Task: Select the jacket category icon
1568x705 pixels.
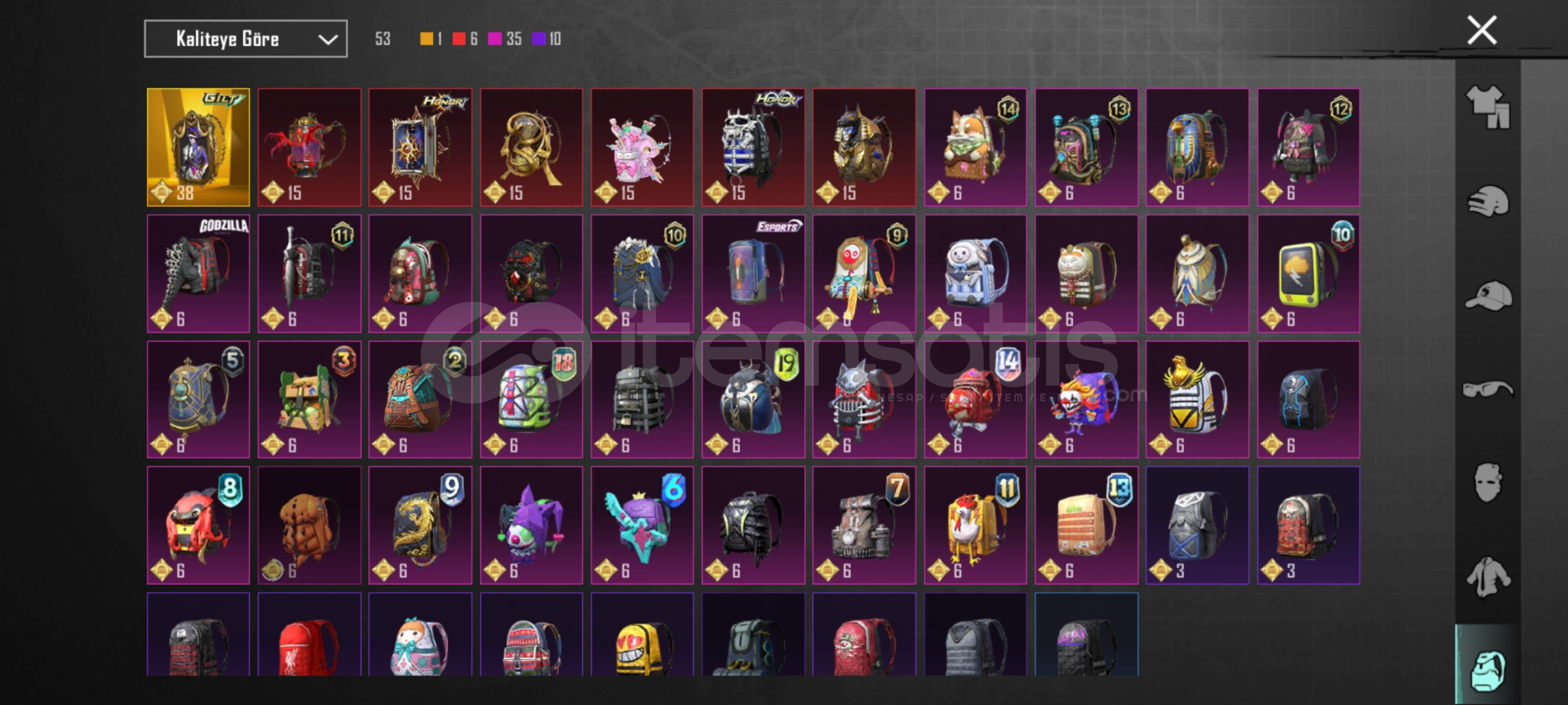Action: point(1488,577)
